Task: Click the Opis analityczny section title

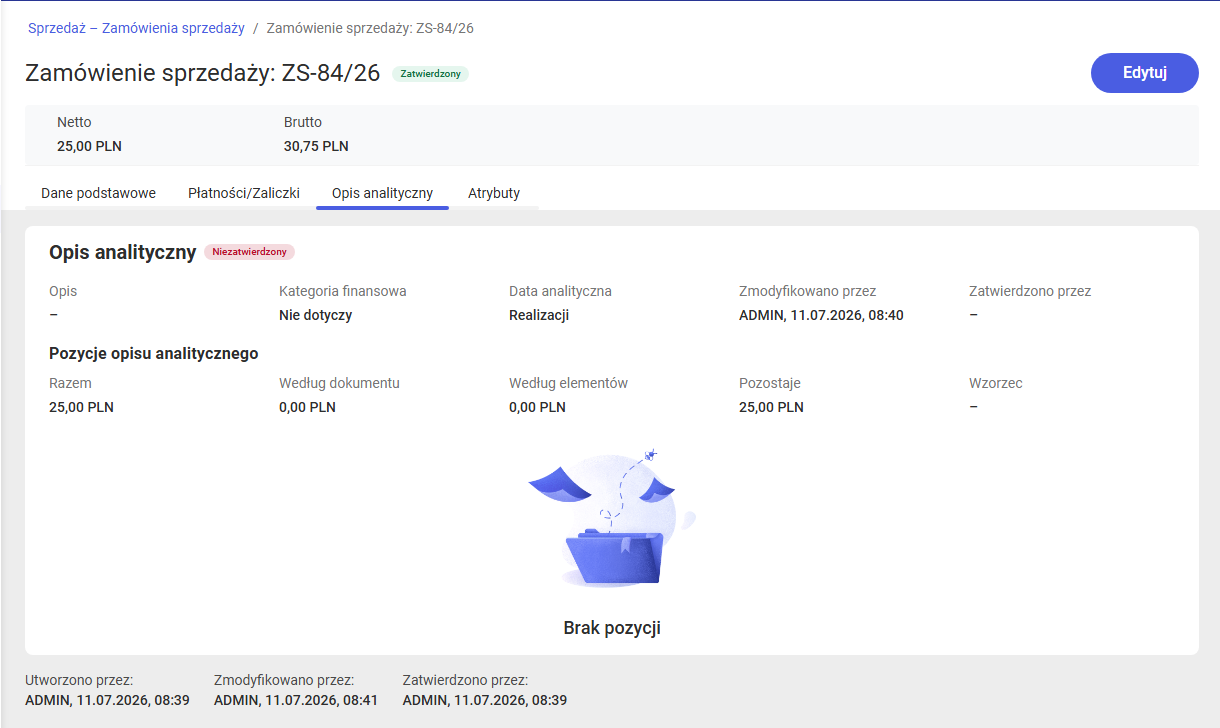Action: tap(122, 252)
